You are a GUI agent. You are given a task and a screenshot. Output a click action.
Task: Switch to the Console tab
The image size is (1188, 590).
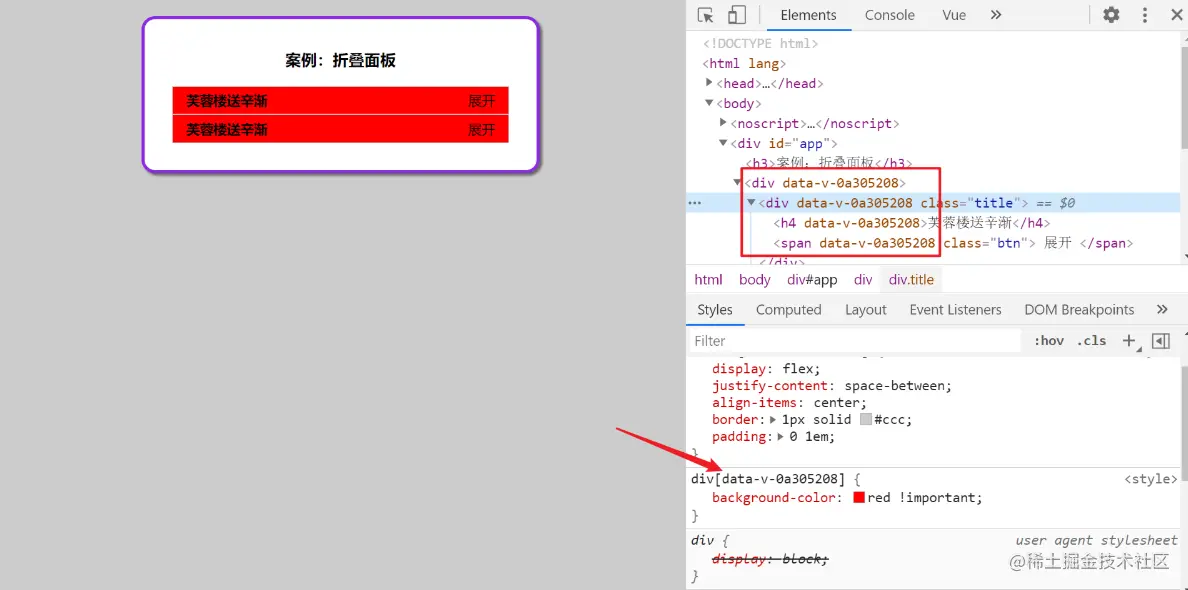tap(889, 15)
